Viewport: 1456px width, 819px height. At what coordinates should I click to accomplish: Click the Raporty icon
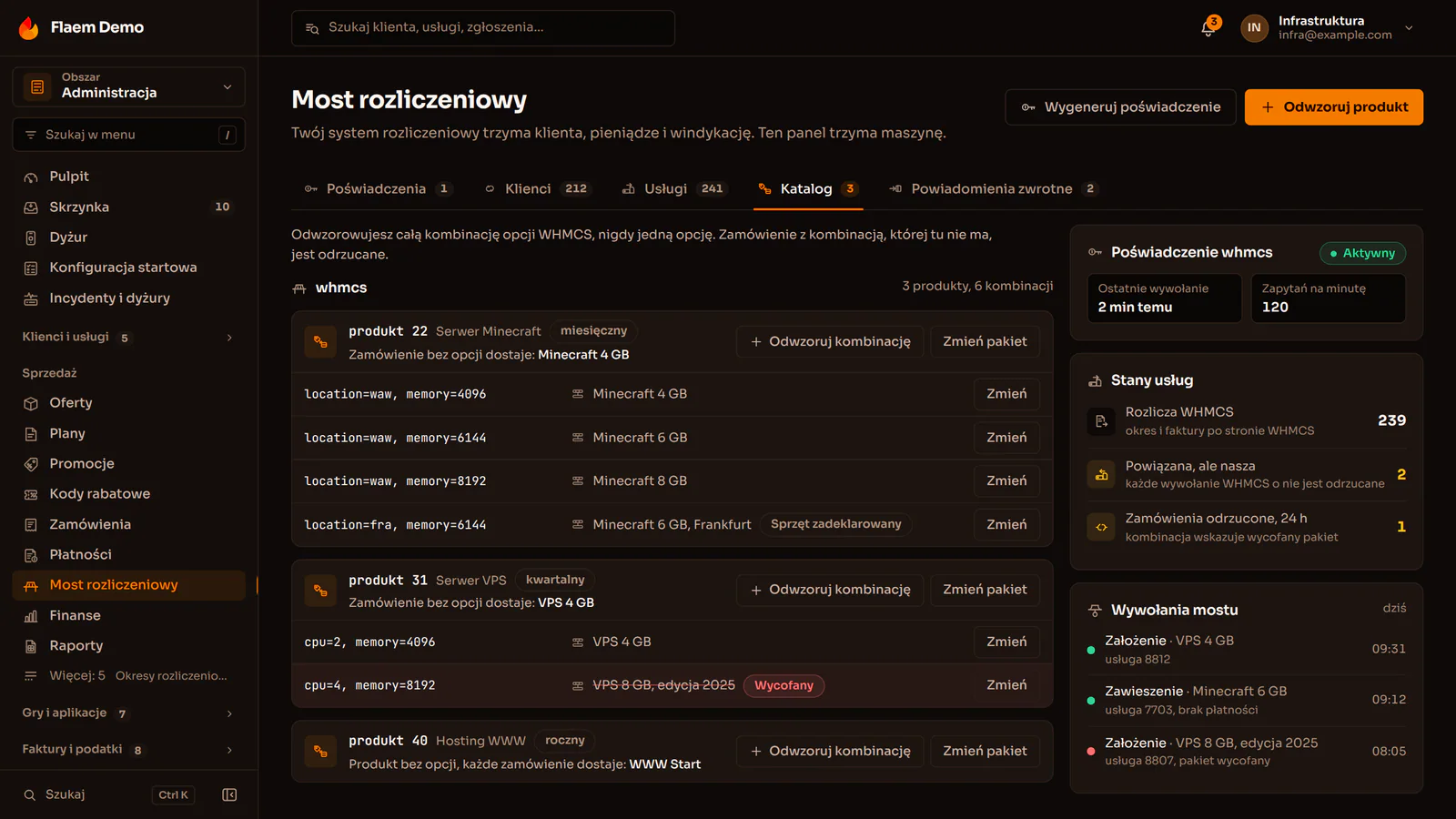coord(31,646)
